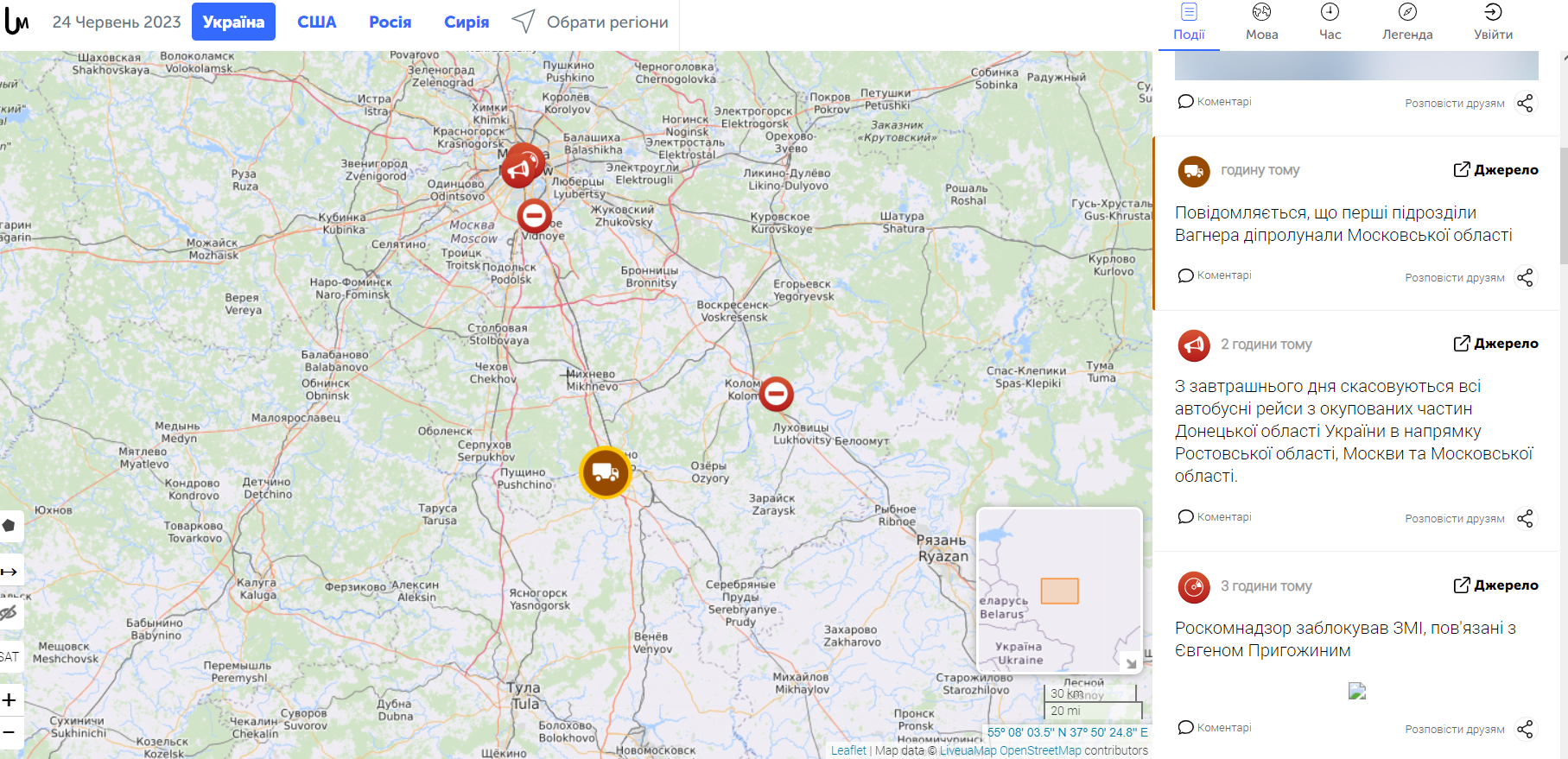Click the date 24 Червень 2023
The image size is (1568, 759).
pyautogui.click(x=117, y=22)
